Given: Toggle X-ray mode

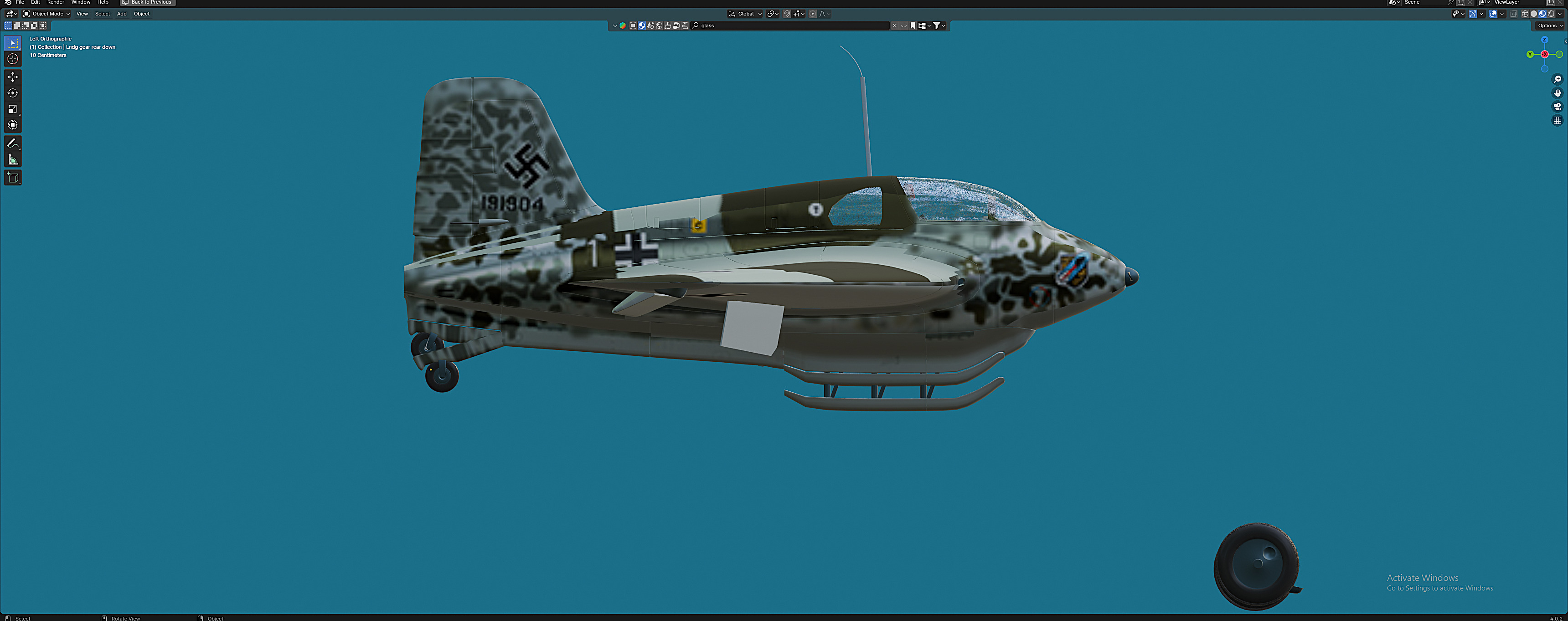Looking at the screenshot, I should pyautogui.click(x=1514, y=13).
